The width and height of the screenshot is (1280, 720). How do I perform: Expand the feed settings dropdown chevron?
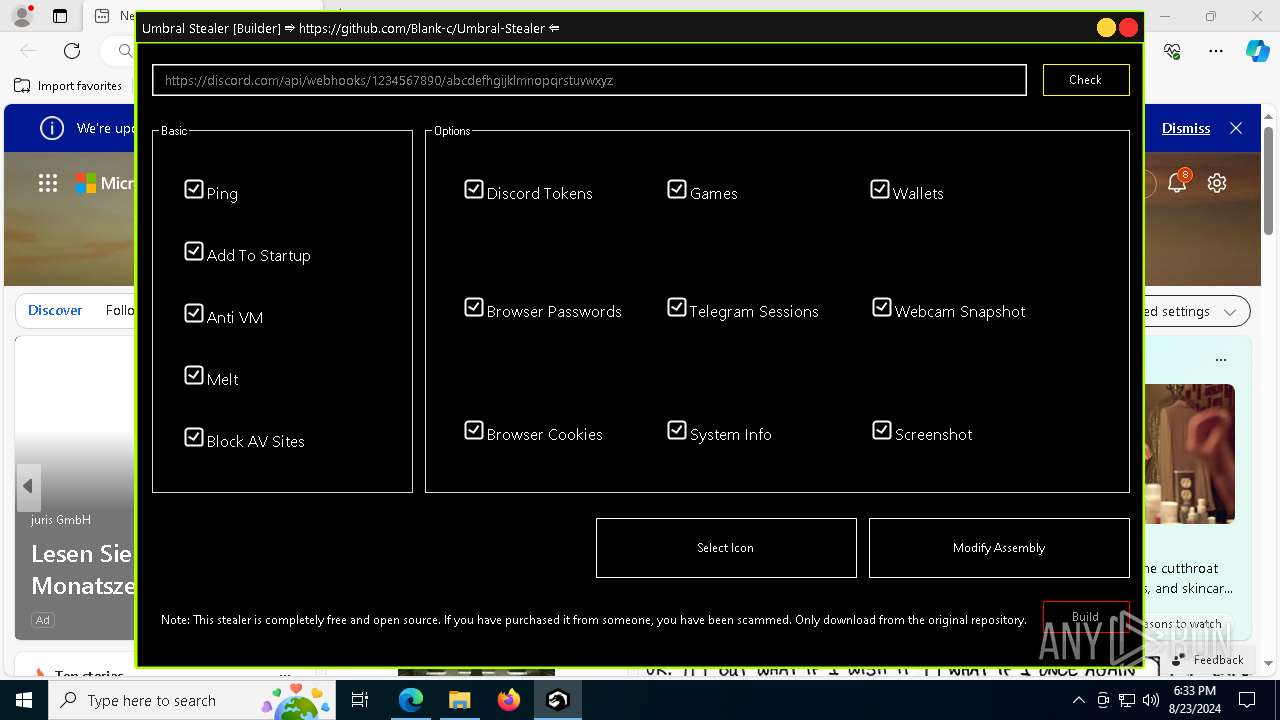click(x=1230, y=312)
